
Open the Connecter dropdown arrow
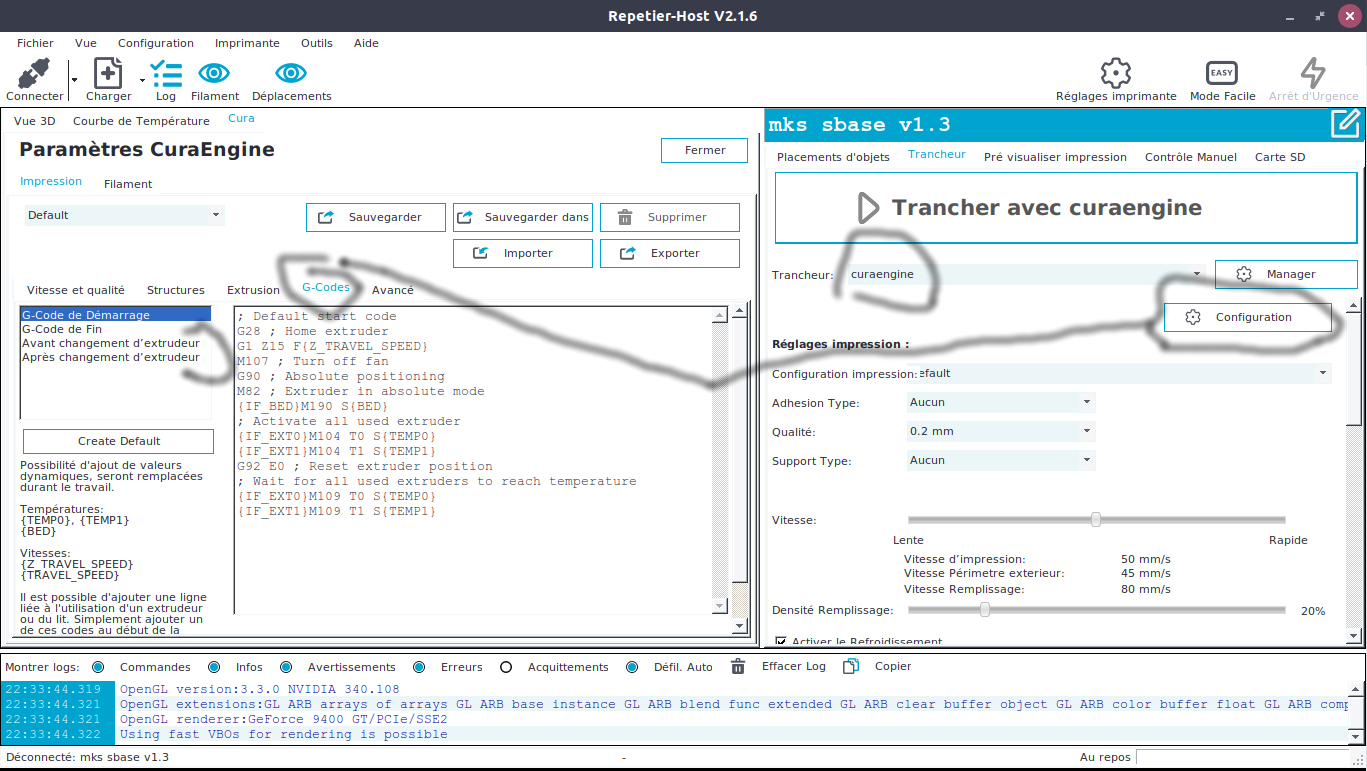coord(74,78)
